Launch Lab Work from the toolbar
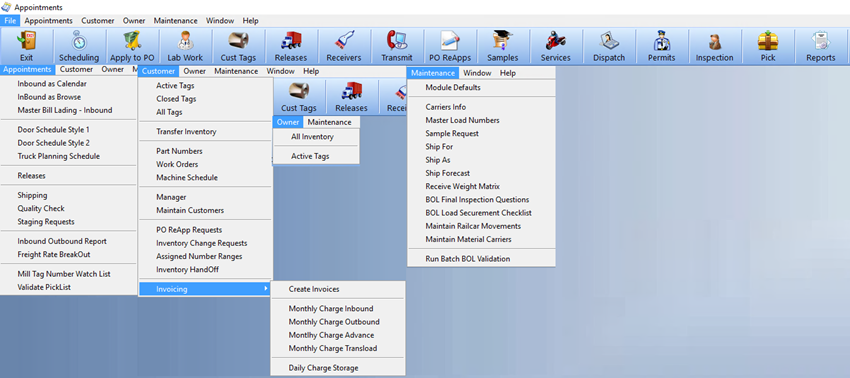This screenshot has height=378, width=850. [x=185, y=46]
